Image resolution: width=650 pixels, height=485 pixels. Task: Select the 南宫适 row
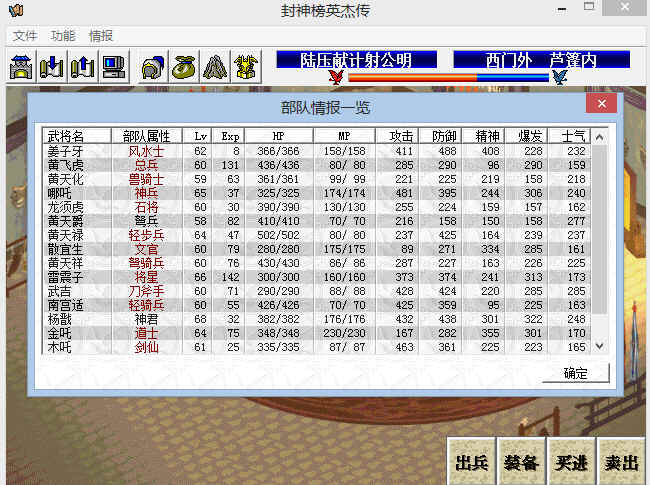[x=317, y=305]
